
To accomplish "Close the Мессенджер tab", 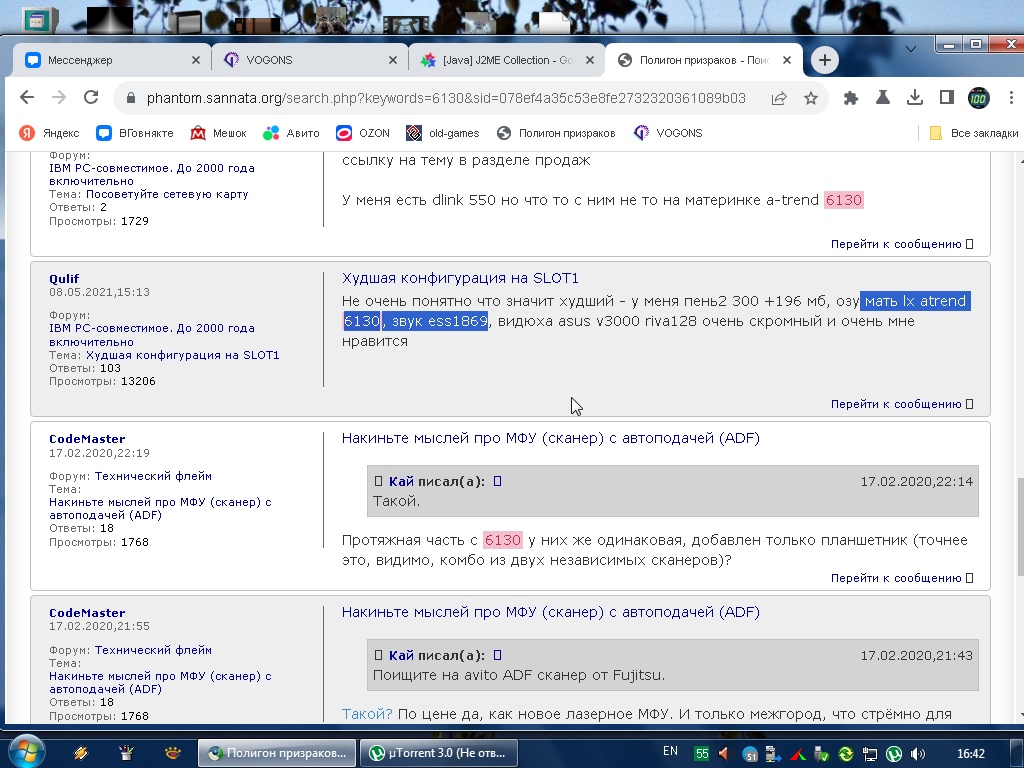I will click(x=195, y=60).
